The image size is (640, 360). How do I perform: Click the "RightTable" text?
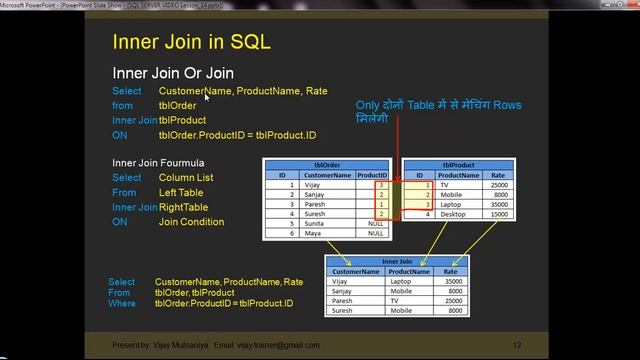pos(183,207)
